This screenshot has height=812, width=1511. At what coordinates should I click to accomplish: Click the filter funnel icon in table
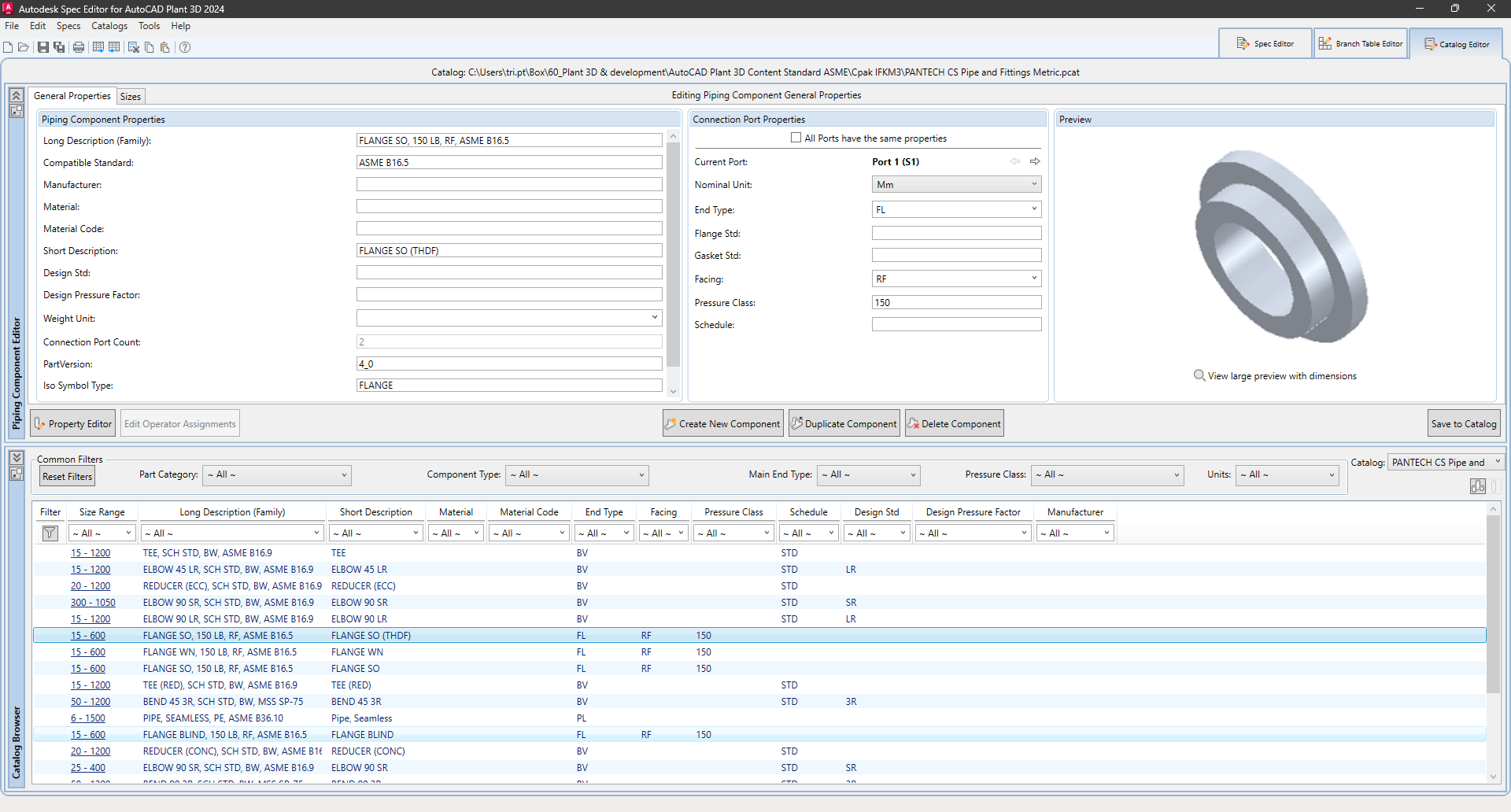click(x=50, y=533)
